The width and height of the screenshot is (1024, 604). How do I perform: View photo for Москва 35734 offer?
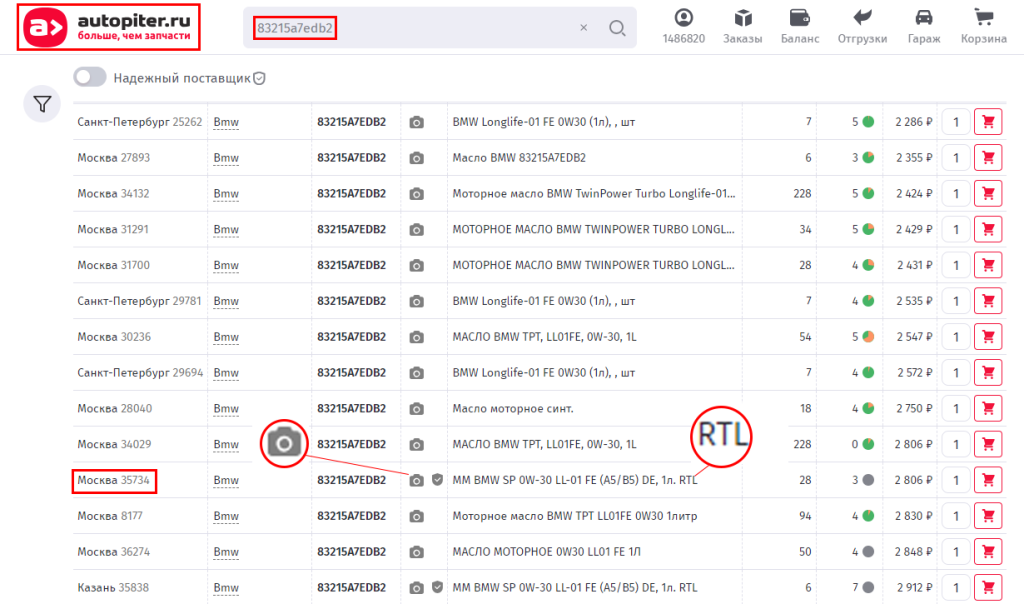417,481
